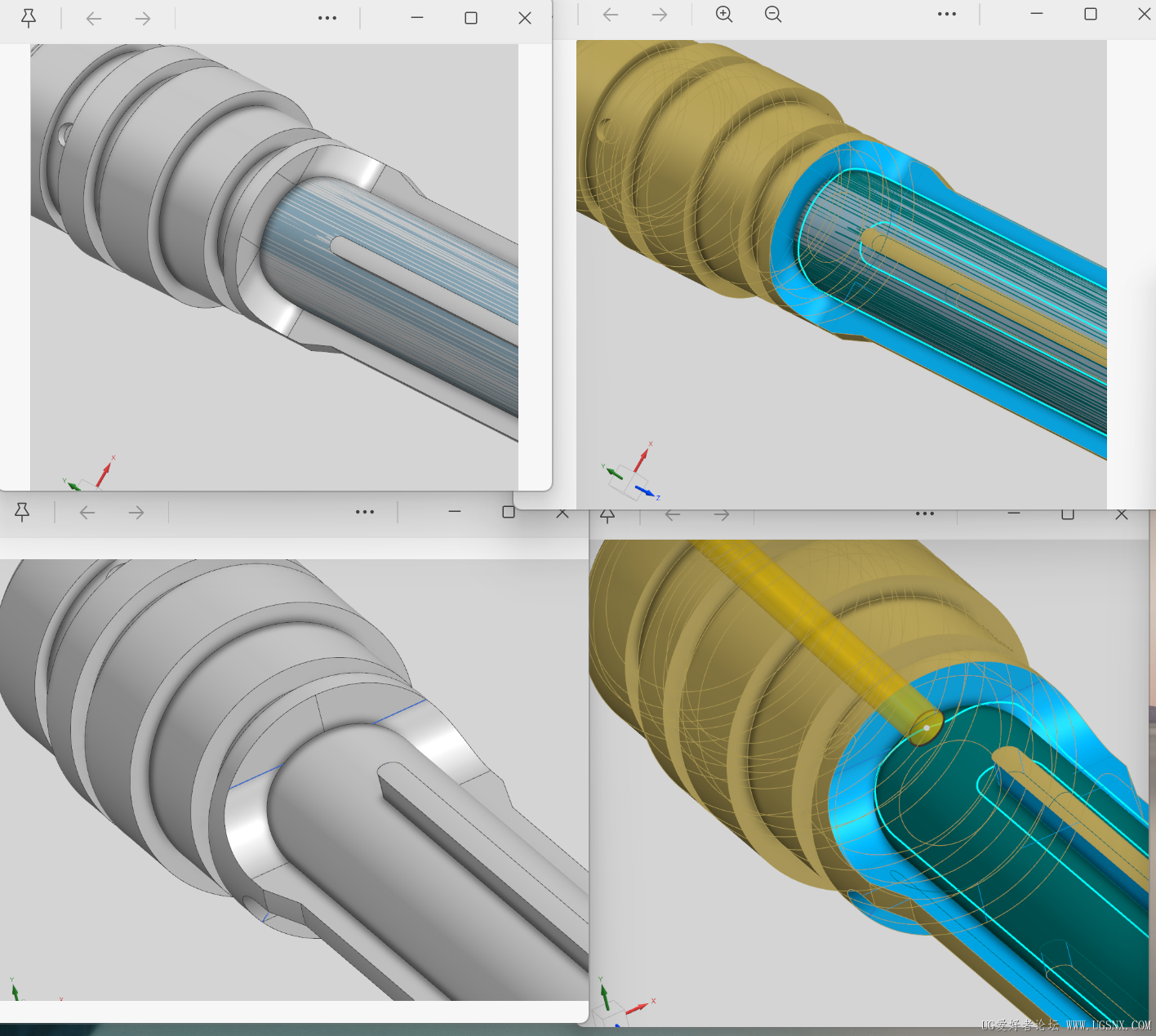Open more options in top-left window
The image size is (1156, 1036).
[x=327, y=18]
